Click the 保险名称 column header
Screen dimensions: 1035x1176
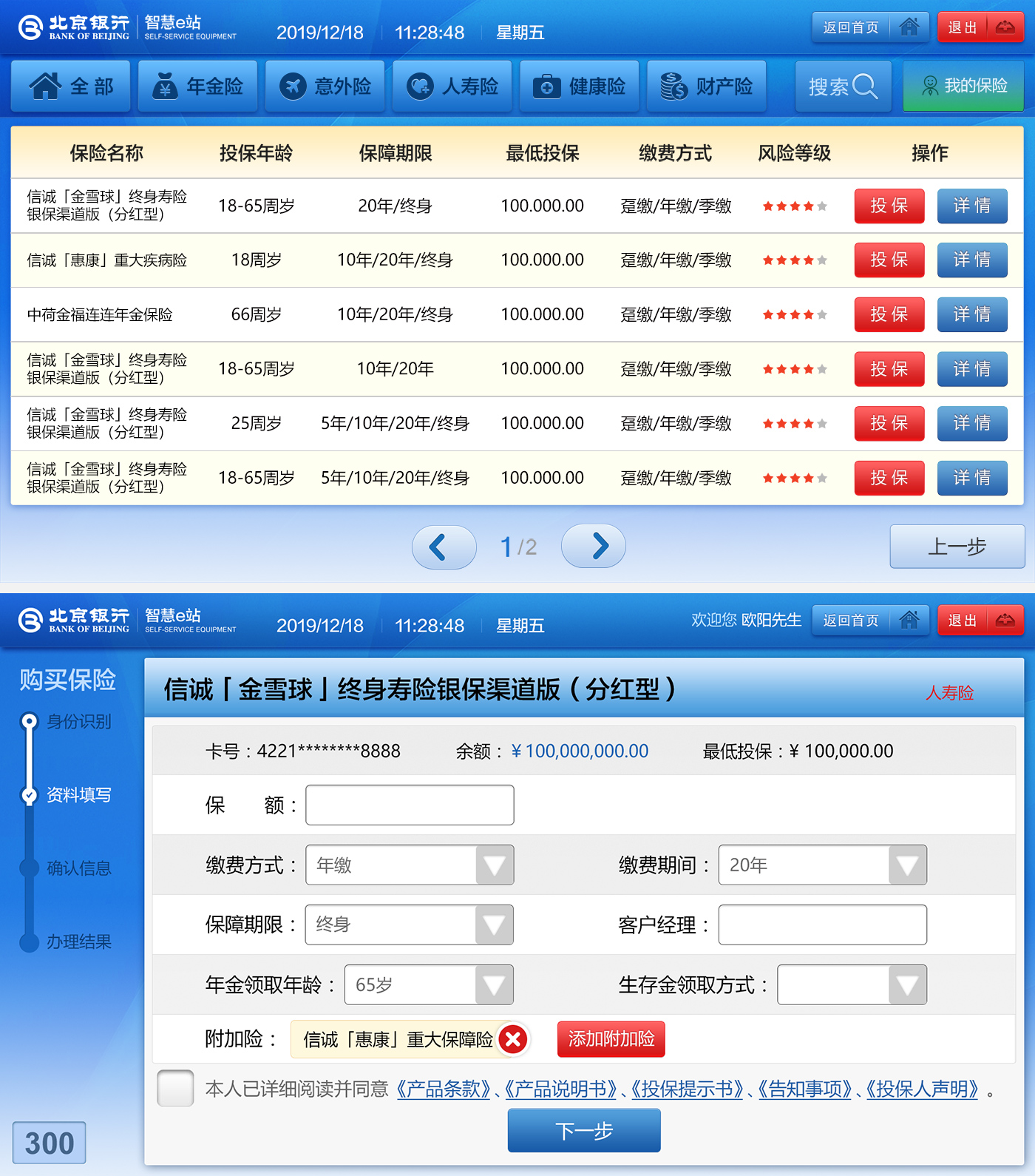106,153
